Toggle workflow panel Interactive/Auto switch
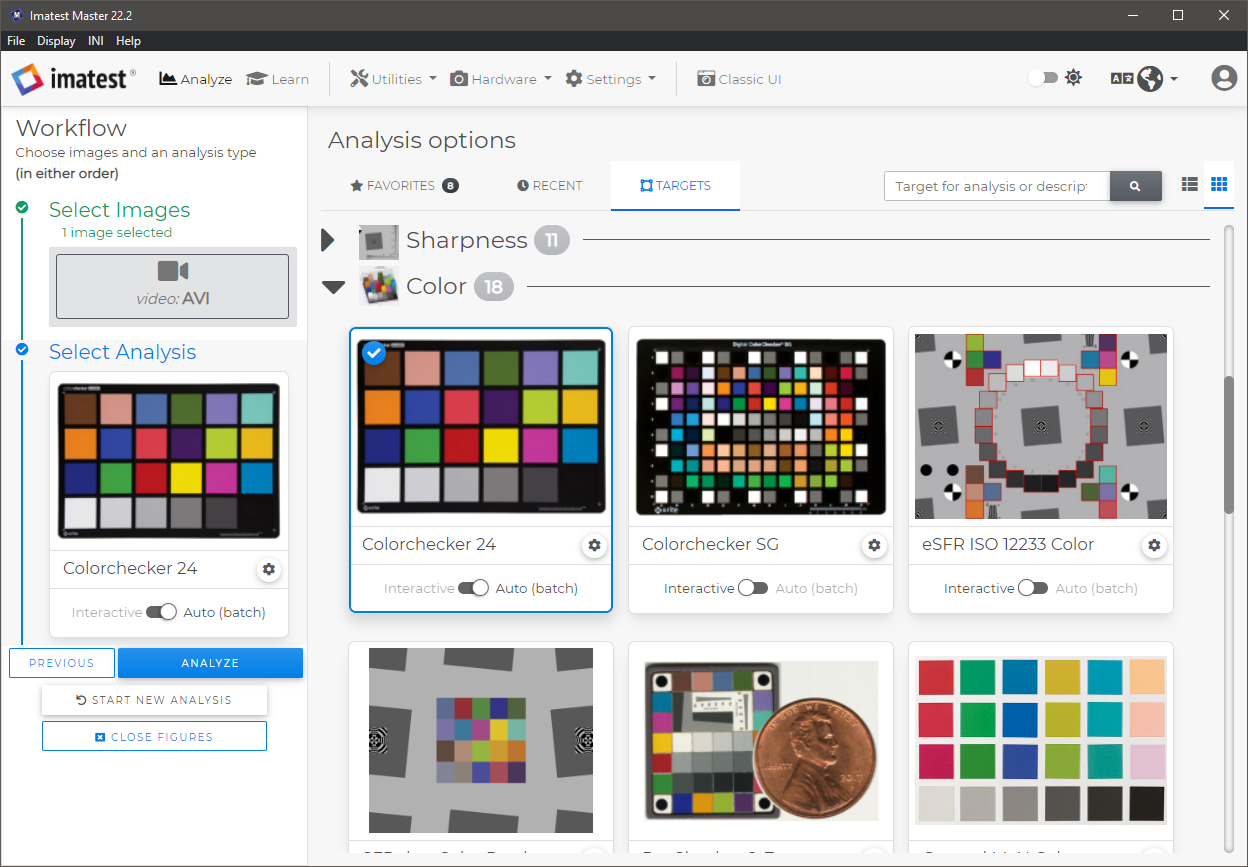The height and width of the screenshot is (867, 1248). click(x=161, y=612)
